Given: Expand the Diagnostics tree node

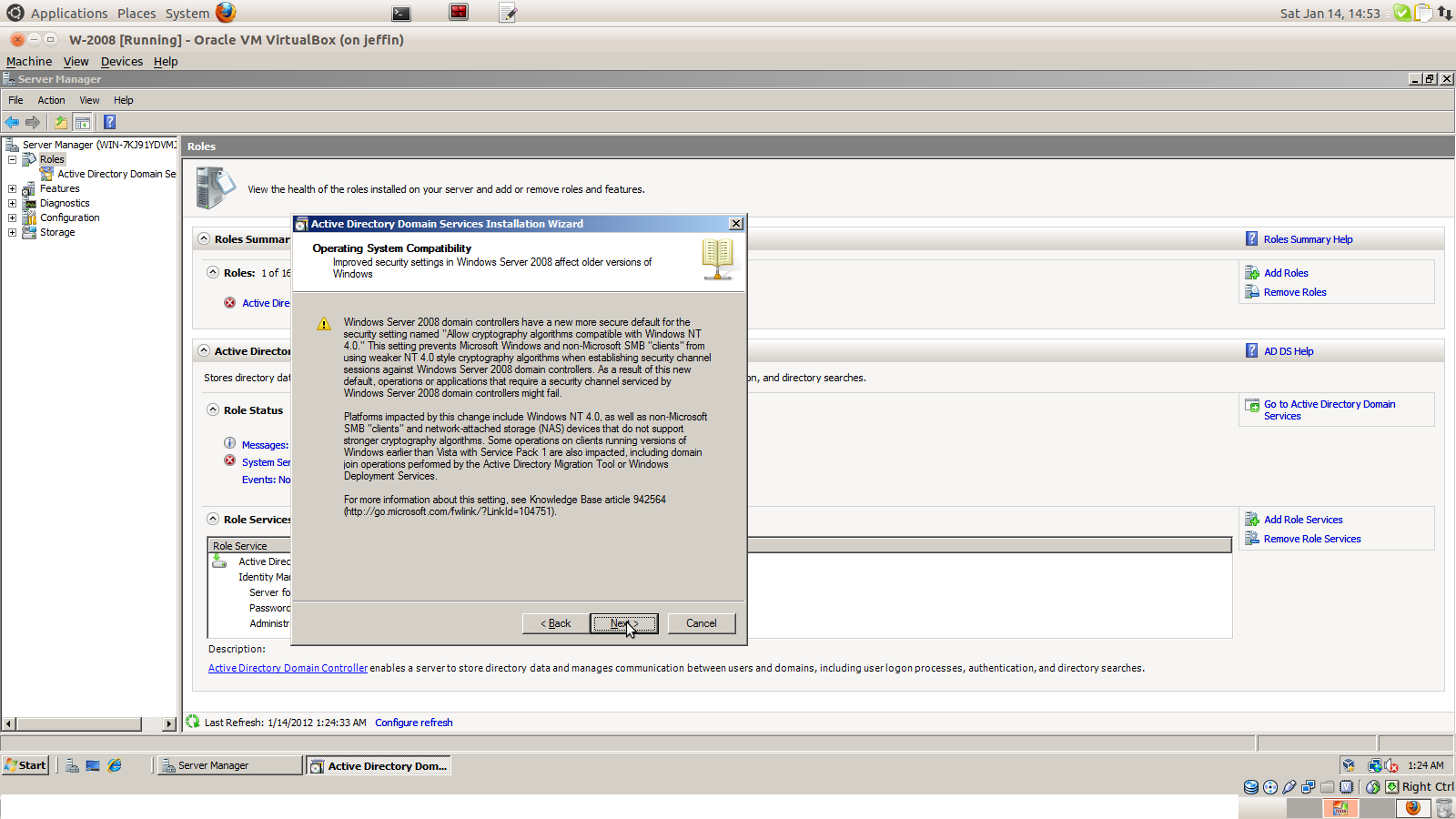Looking at the screenshot, I should [x=13, y=203].
